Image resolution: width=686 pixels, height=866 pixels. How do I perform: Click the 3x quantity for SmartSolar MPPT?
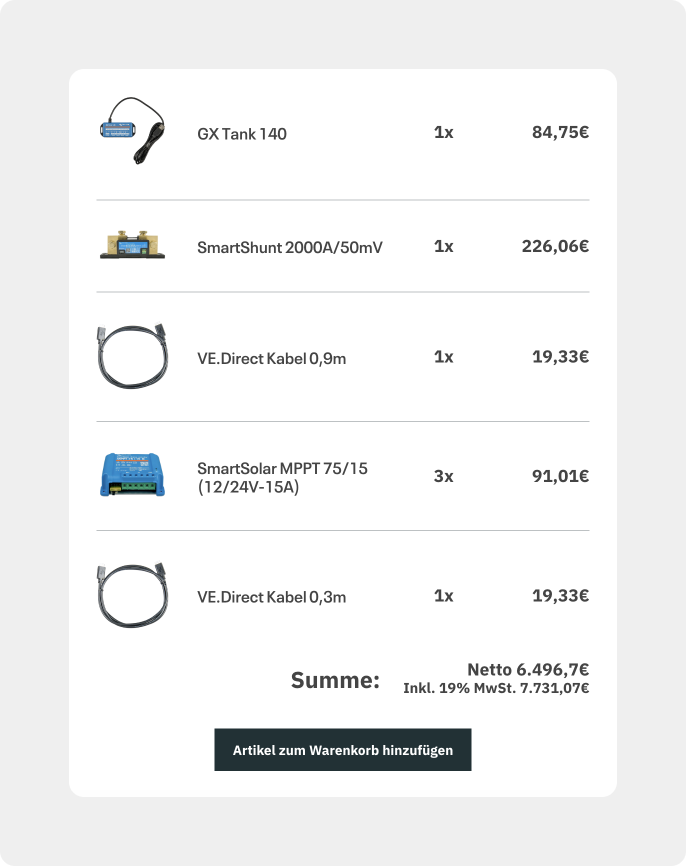443,476
